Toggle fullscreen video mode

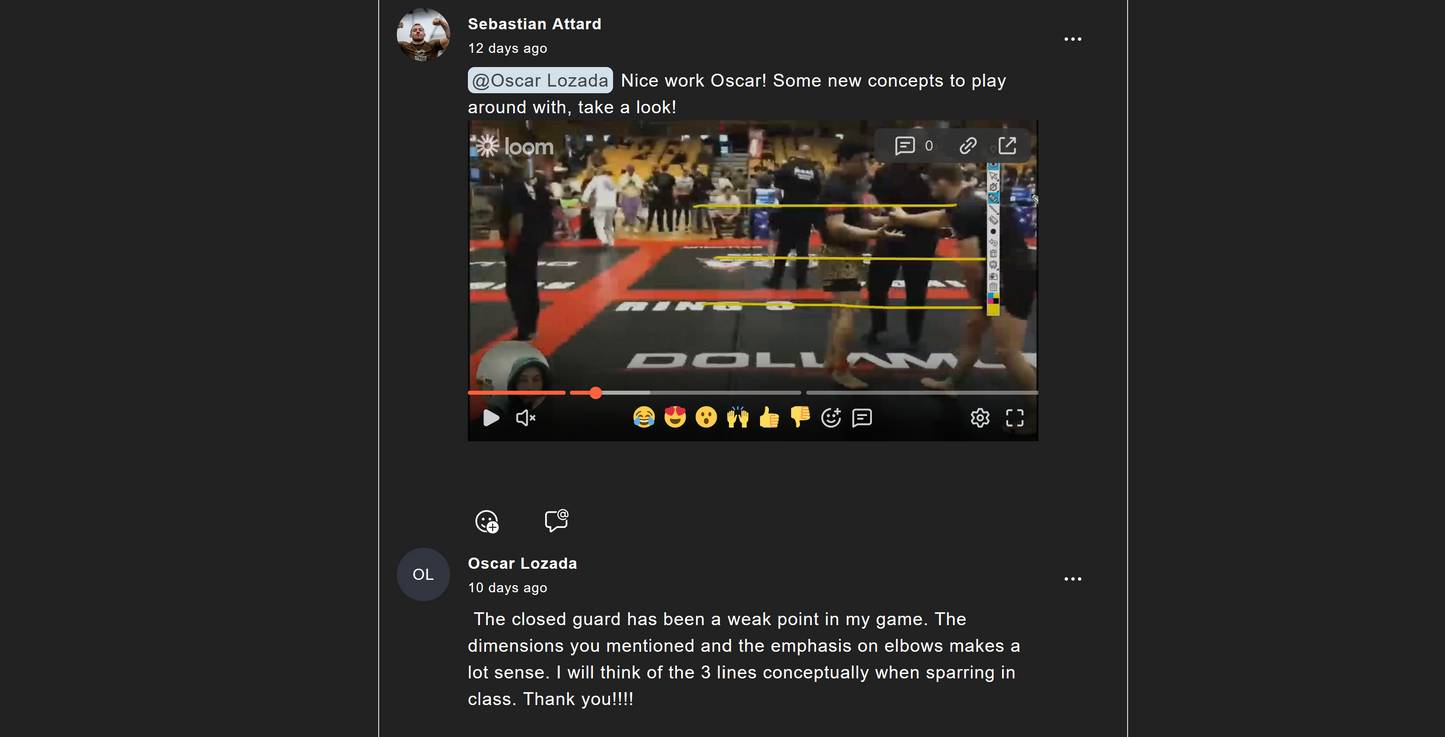[x=1015, y=418]
